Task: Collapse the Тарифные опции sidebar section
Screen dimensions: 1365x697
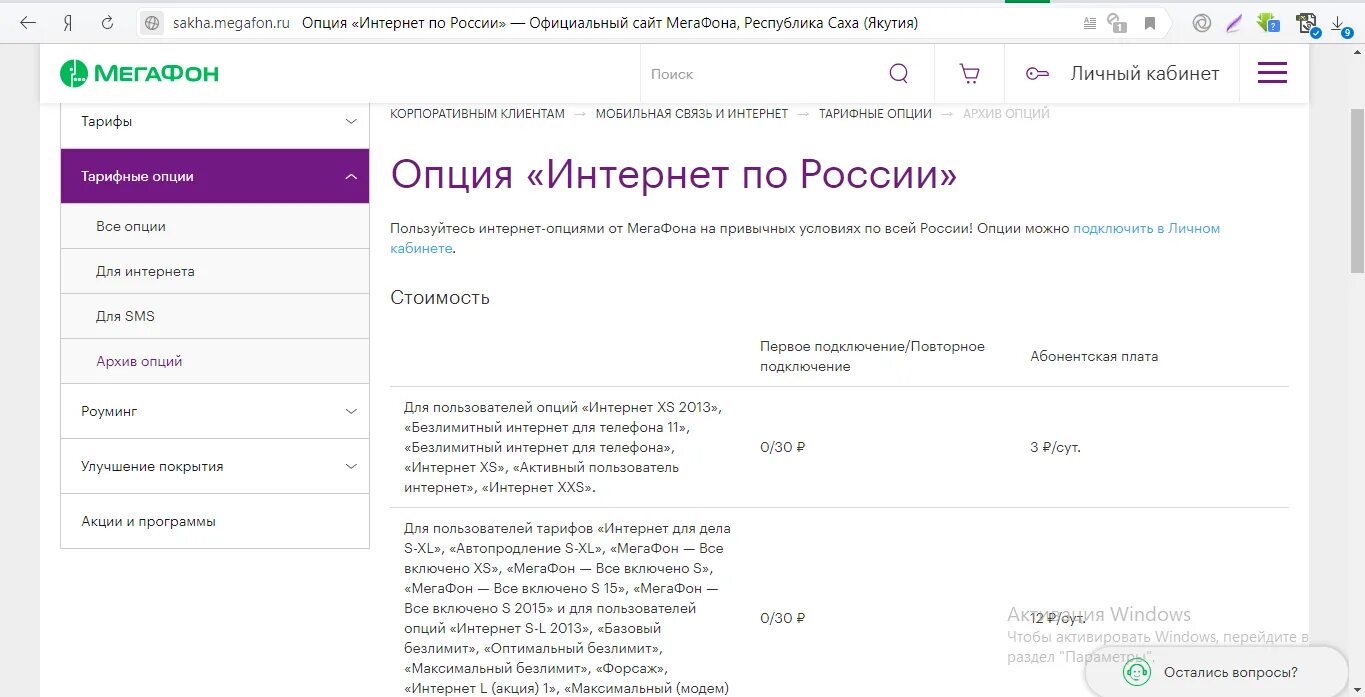Action: coord(215,176)
